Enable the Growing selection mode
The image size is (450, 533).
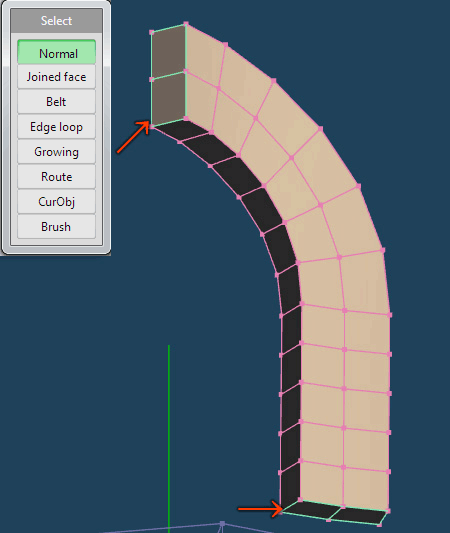coord(56,152)
